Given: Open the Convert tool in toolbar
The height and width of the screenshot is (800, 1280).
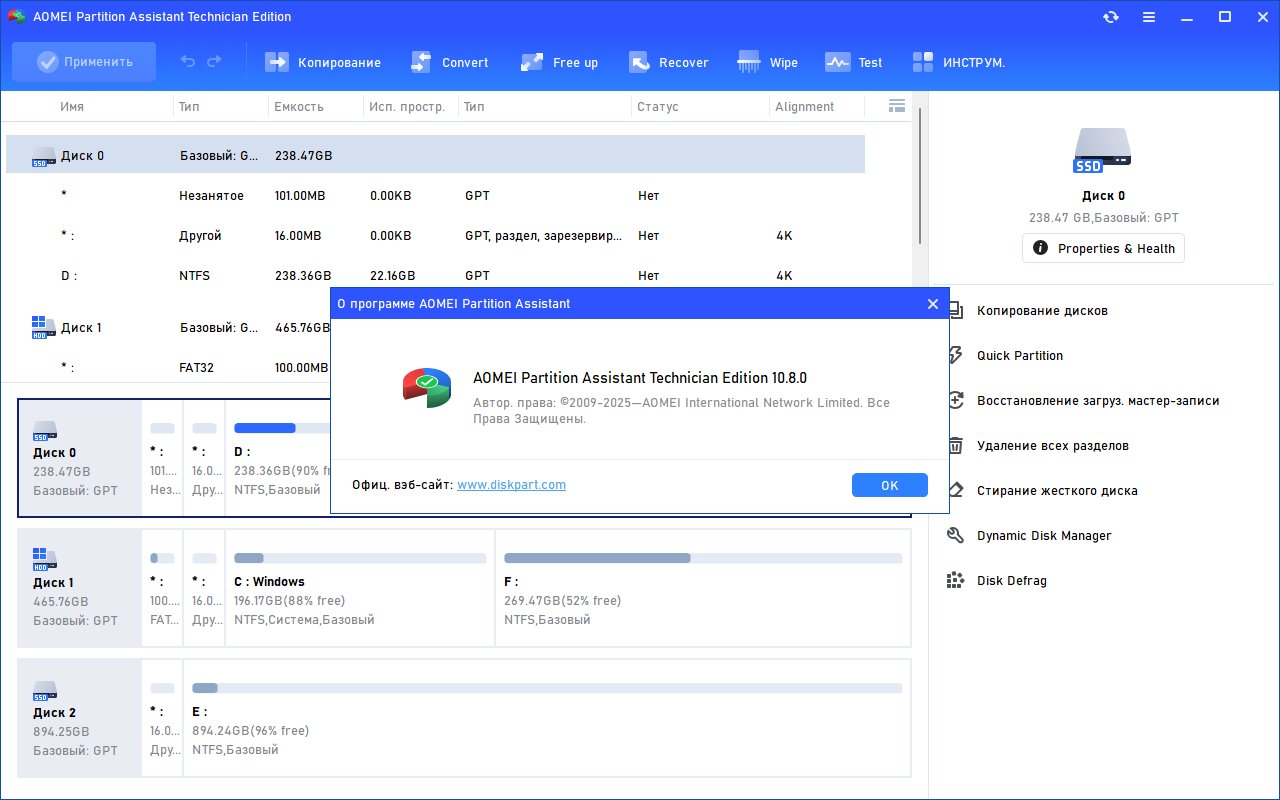Looking at the screenshot, I should [x=450, y=62].
